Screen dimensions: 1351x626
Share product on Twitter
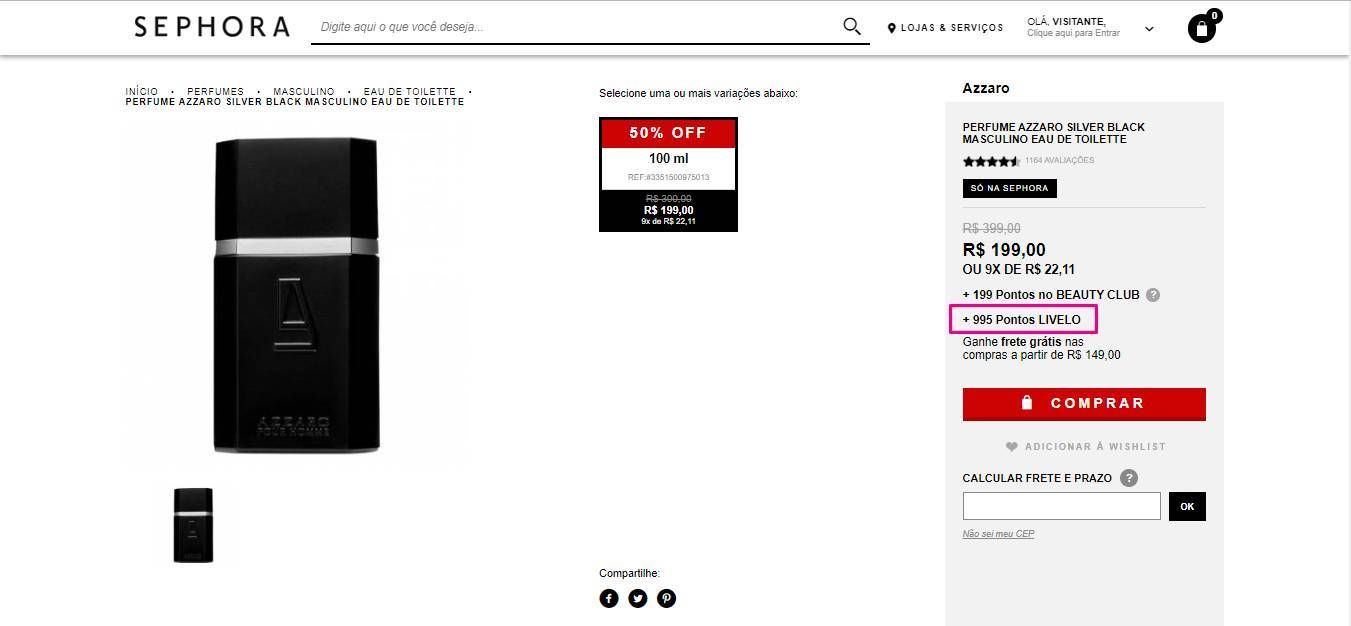tap(638, 598)
